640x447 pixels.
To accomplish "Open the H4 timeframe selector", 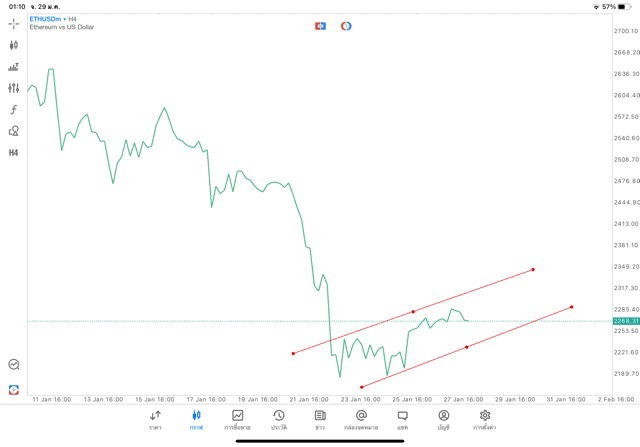I will point(14,153).
